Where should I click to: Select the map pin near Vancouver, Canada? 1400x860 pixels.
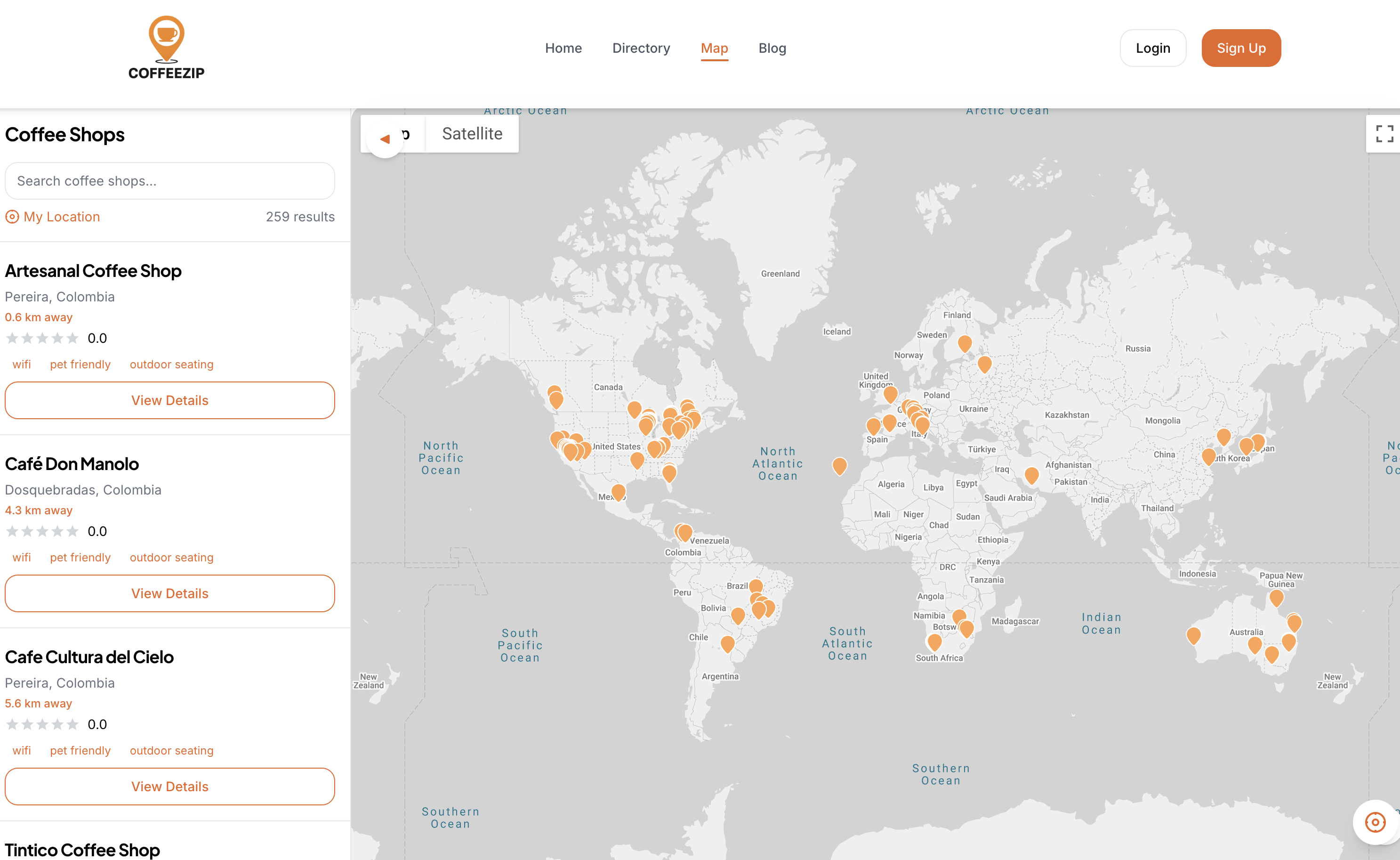click(556, 399)
